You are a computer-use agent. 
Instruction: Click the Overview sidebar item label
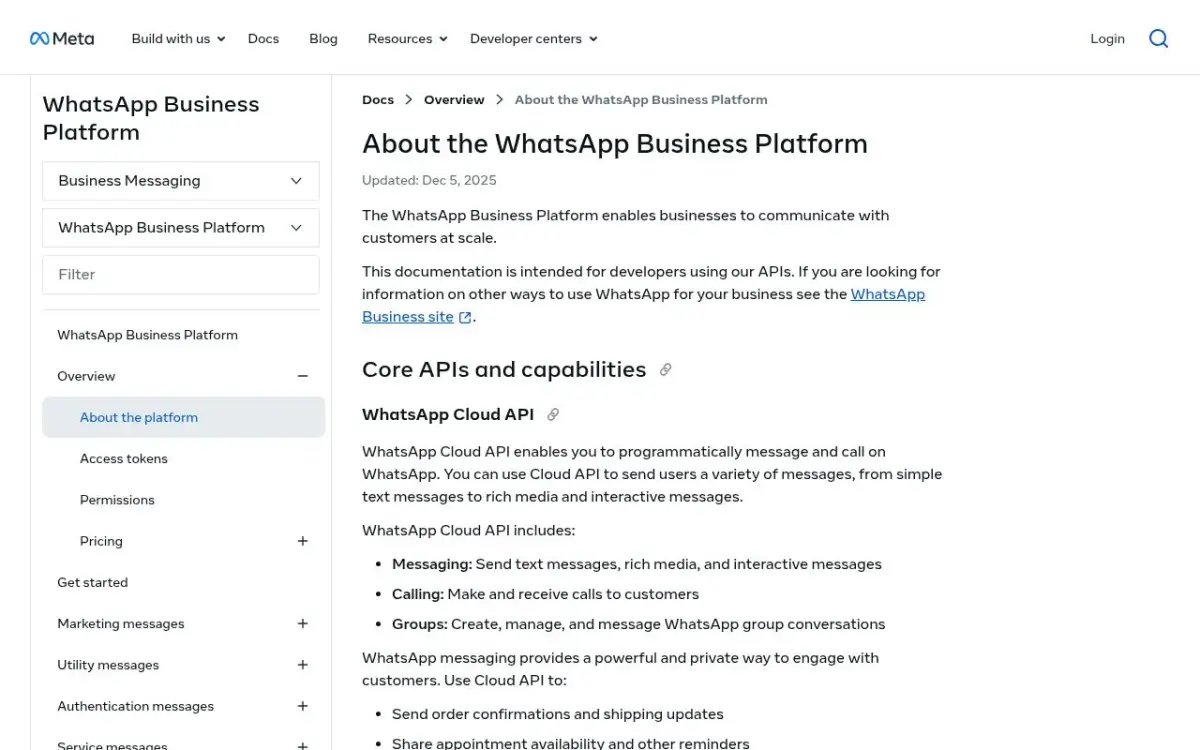tap(86, 376)
